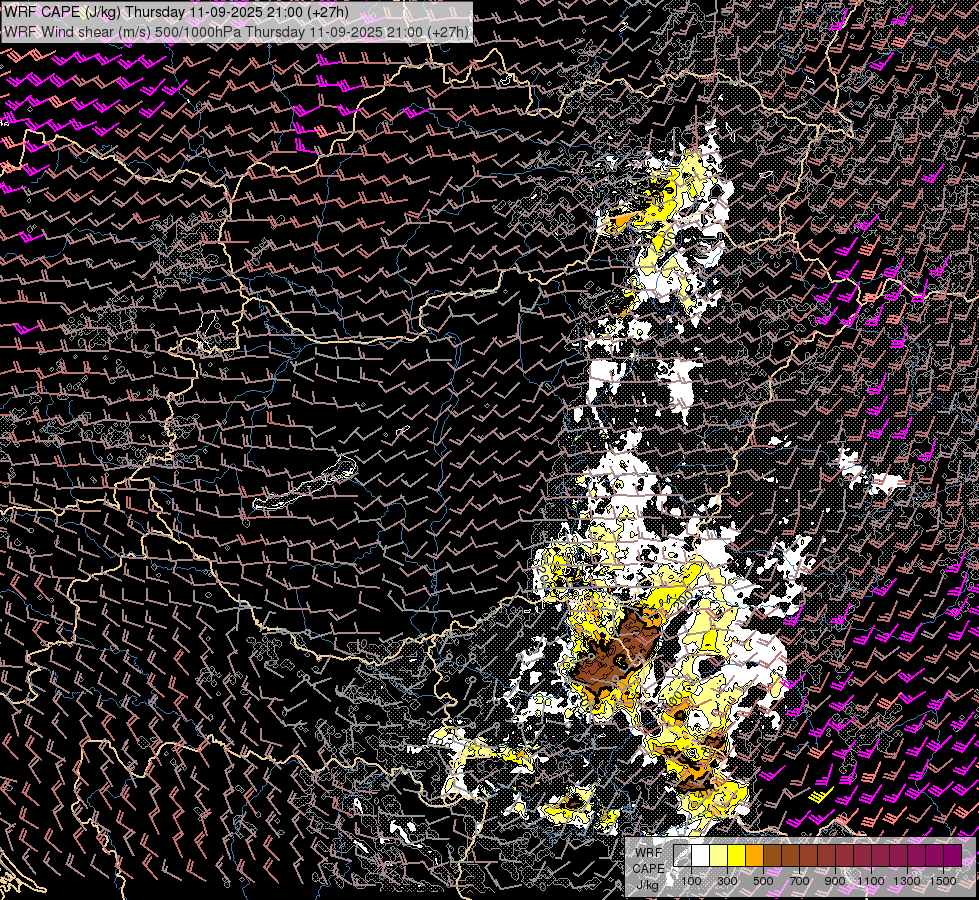Click the lone yellow wind barb
979x900 pixels.
tap(821, 795)
